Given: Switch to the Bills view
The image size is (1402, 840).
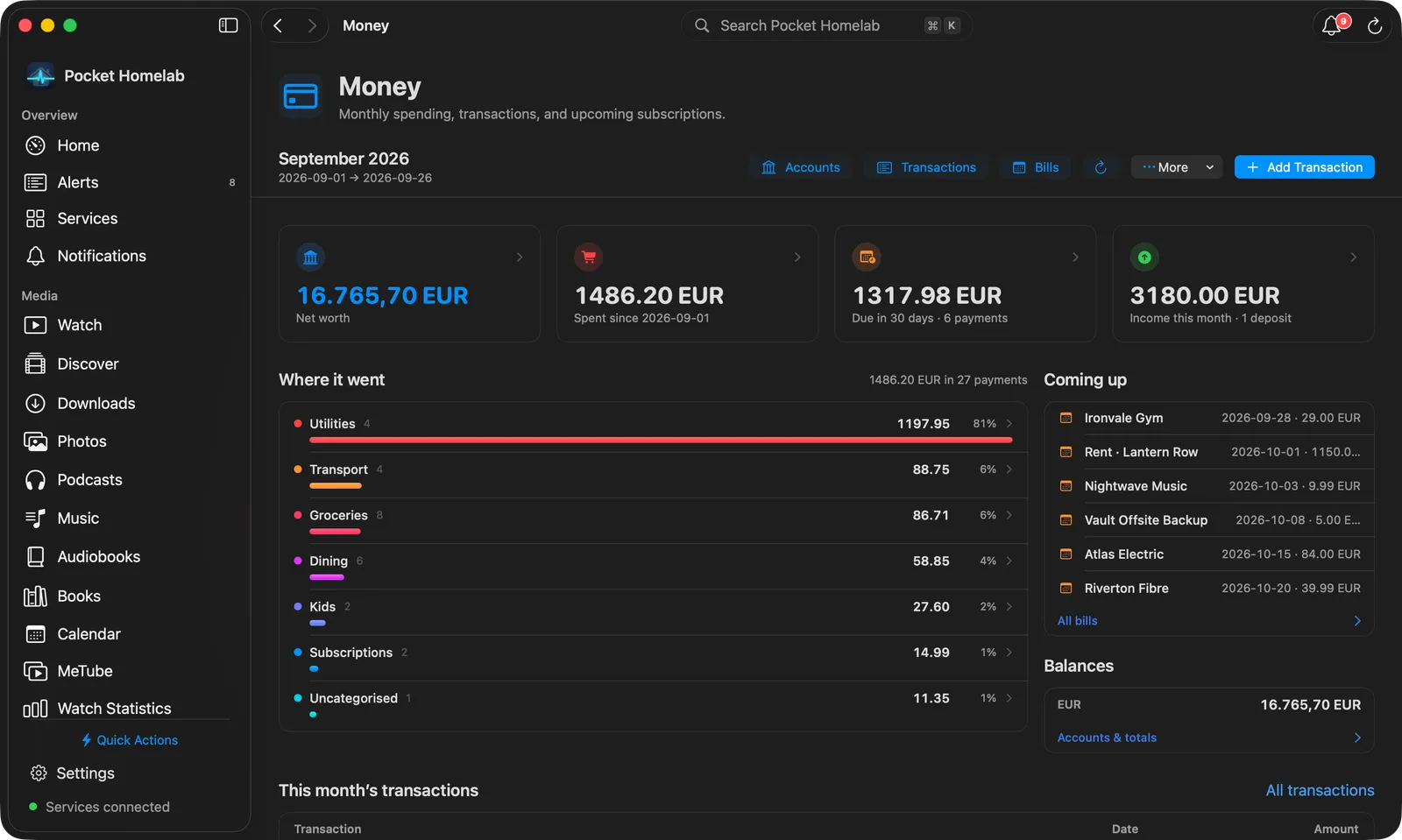Looking at the screenshot, I should click(x=1036, y=167).
